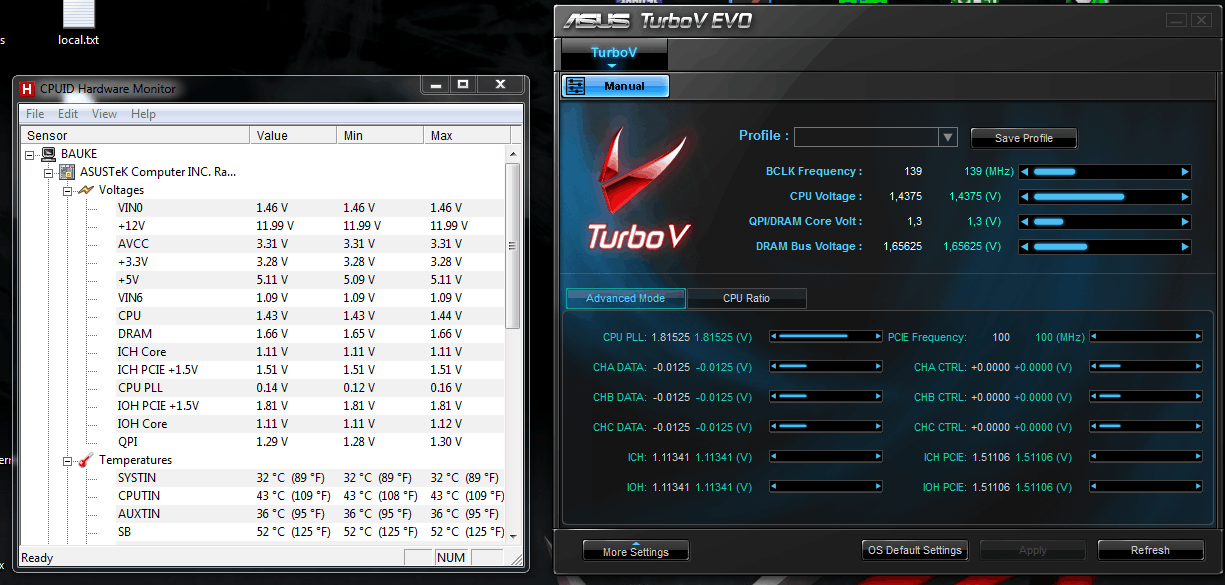Click the HWMonitor title bar icon
This screenshot has width=1225, height=585.
27,88
